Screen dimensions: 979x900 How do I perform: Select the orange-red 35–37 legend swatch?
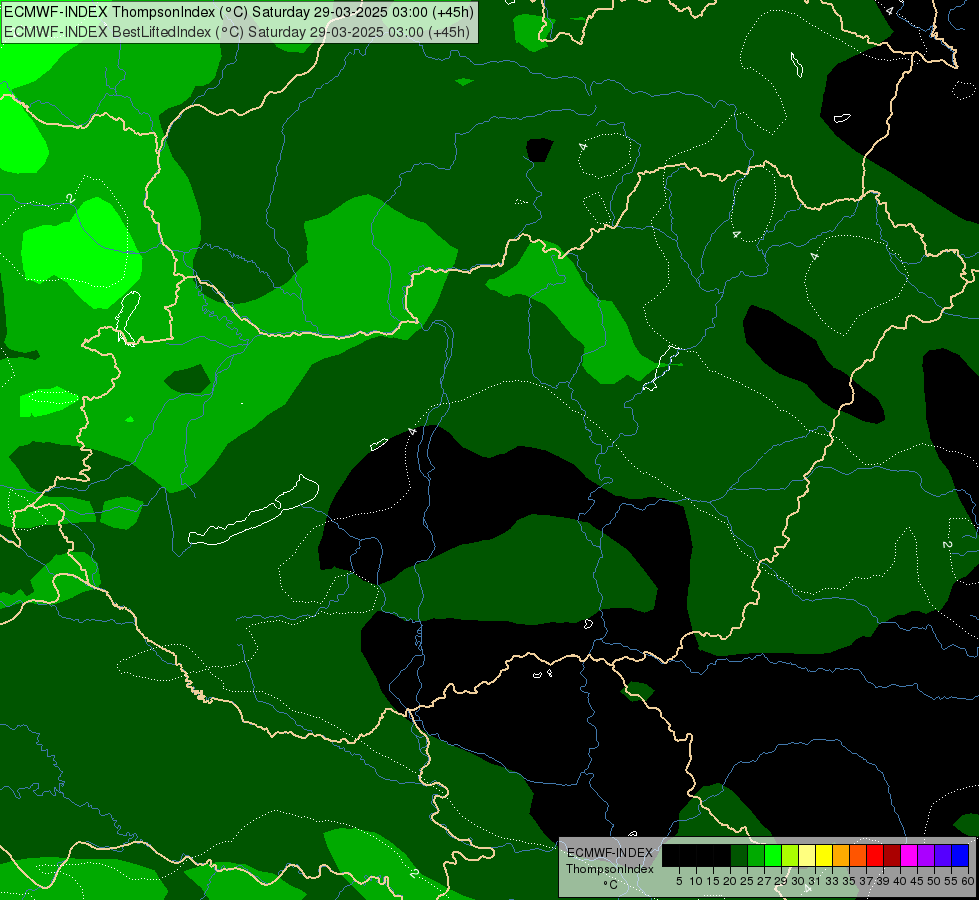click(858, 855)
